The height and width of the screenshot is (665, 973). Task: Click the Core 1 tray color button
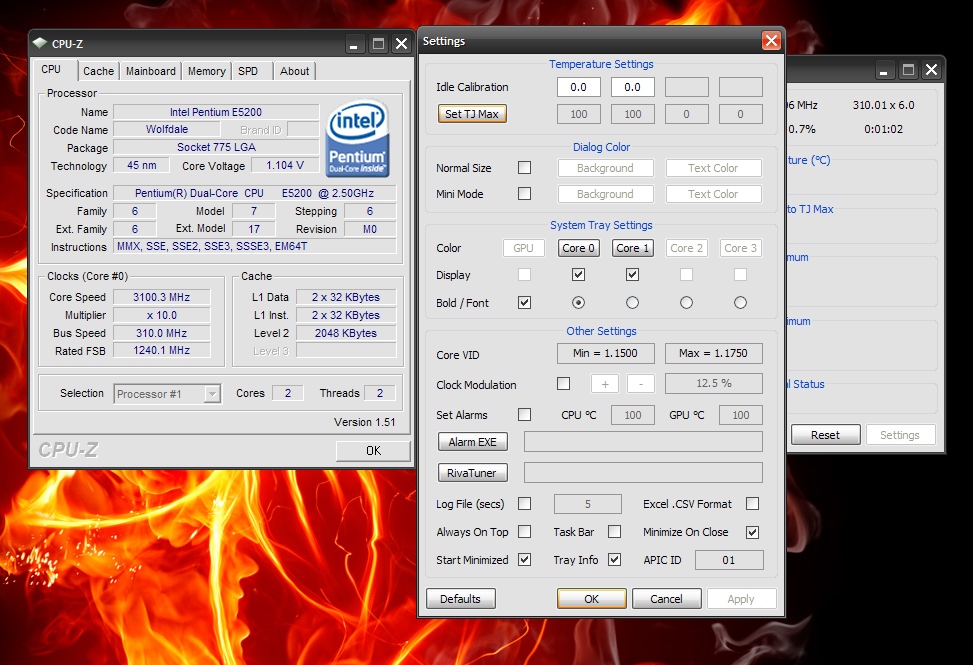(632, 248)
